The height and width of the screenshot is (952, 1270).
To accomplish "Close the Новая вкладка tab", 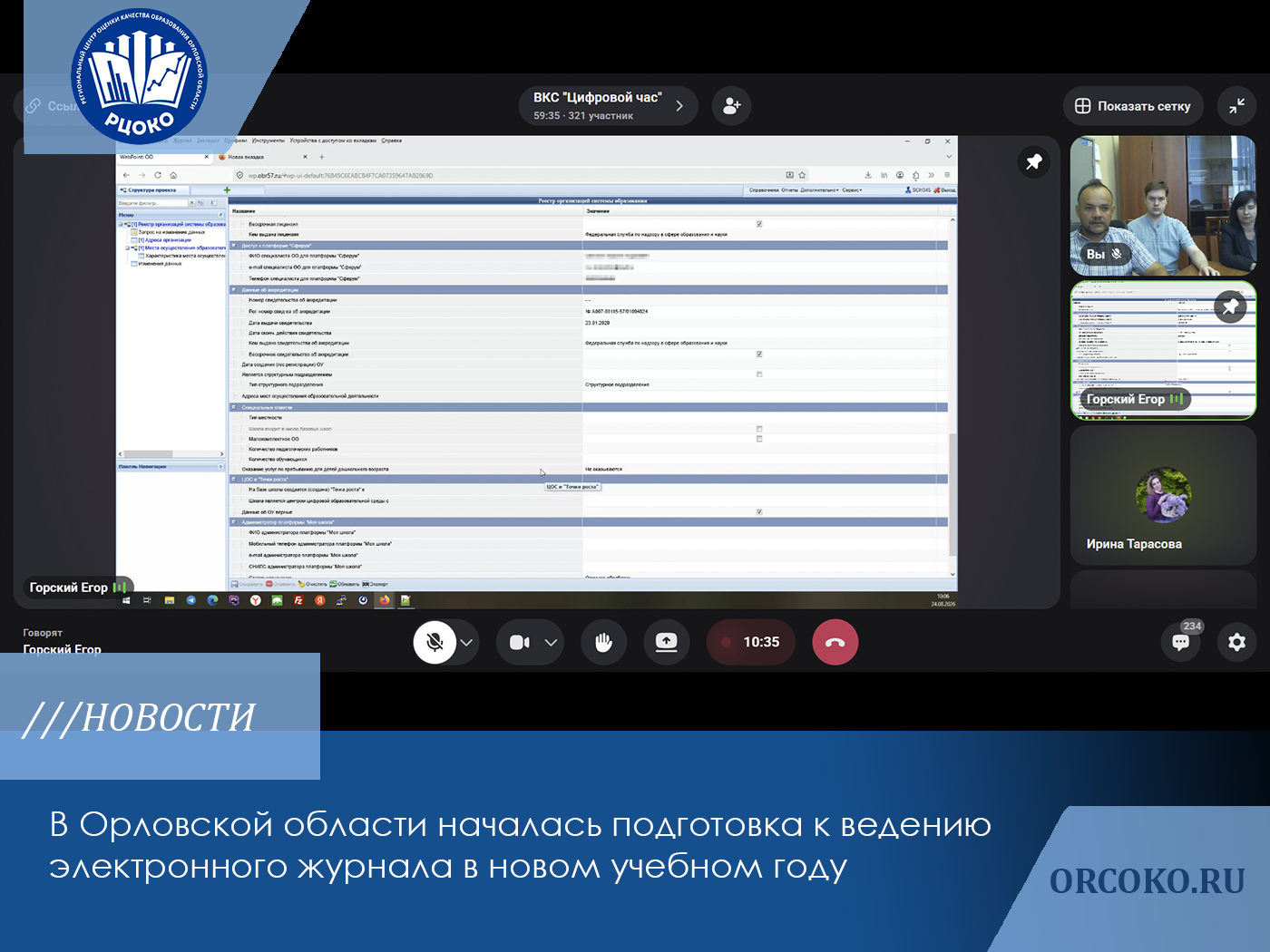I will [305, 157].
